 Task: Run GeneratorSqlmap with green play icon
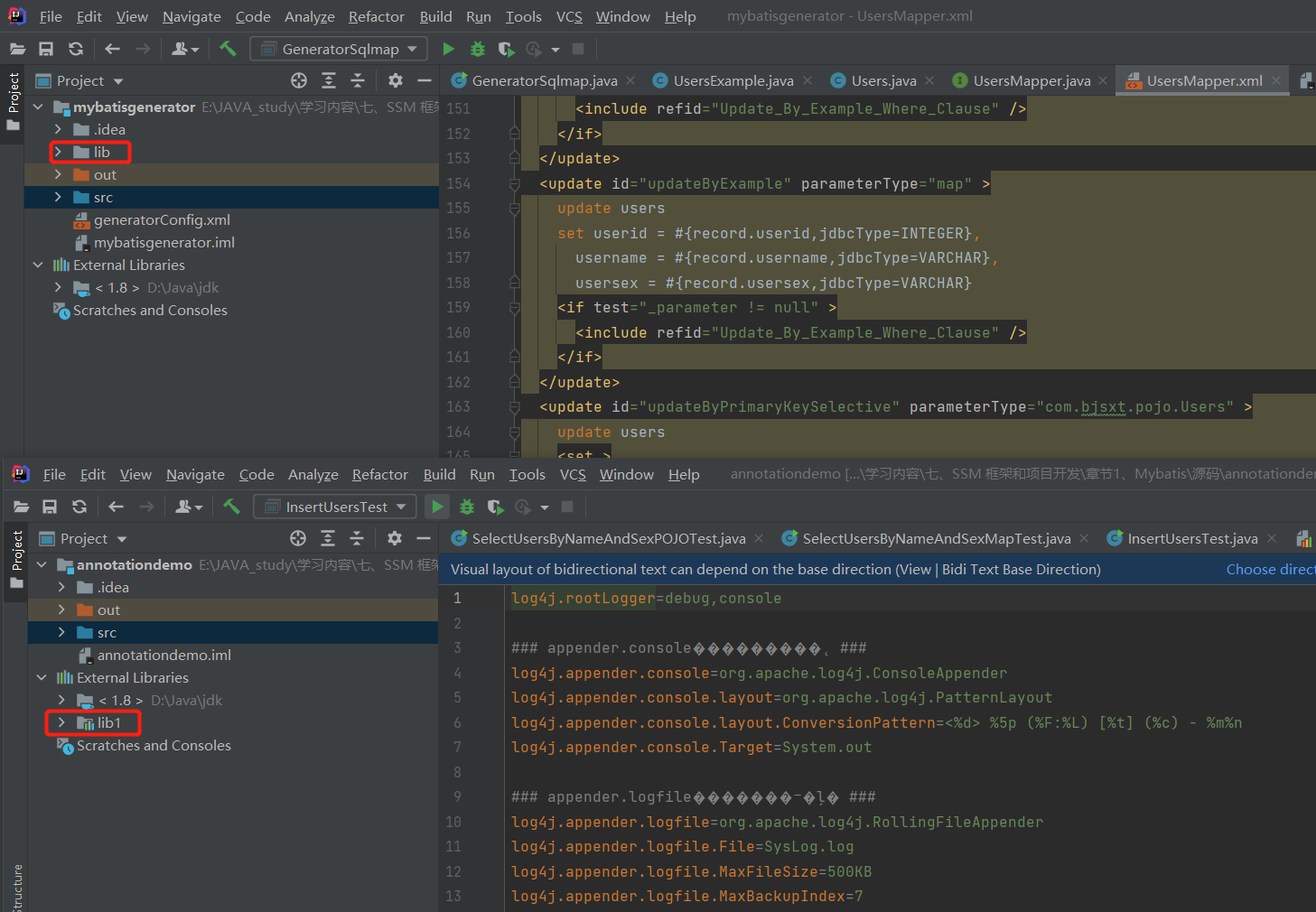pos(448,49)
